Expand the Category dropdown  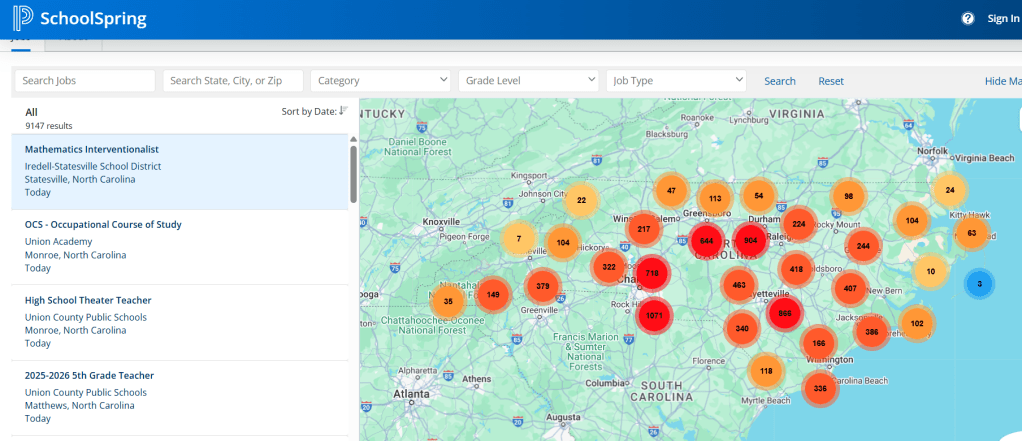(x=381, y=81)
